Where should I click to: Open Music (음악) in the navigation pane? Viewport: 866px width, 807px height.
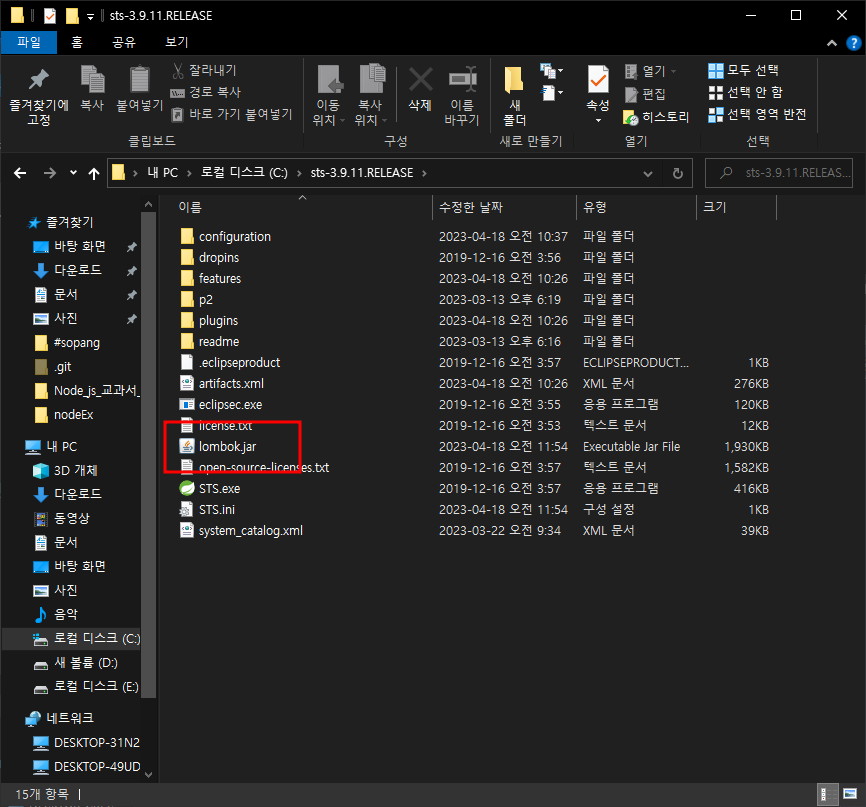coord(66,614)
